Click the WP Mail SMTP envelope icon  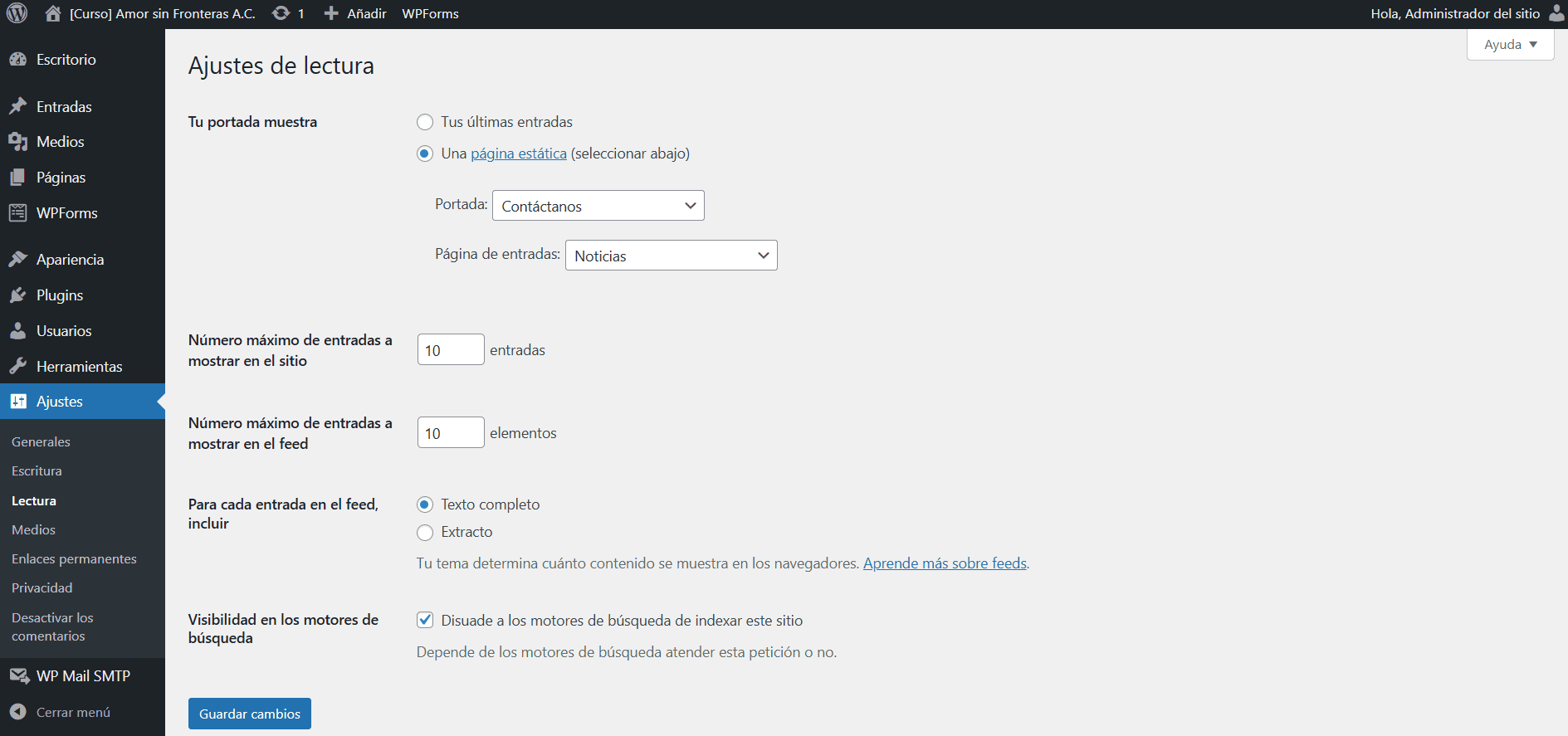click(18, 675)
